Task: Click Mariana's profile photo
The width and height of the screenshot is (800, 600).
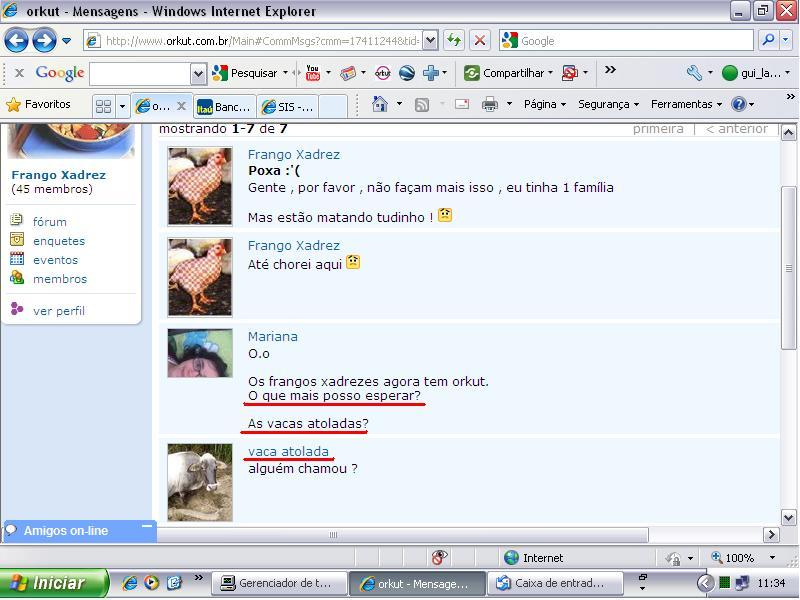Action: (x=200, y=353)
